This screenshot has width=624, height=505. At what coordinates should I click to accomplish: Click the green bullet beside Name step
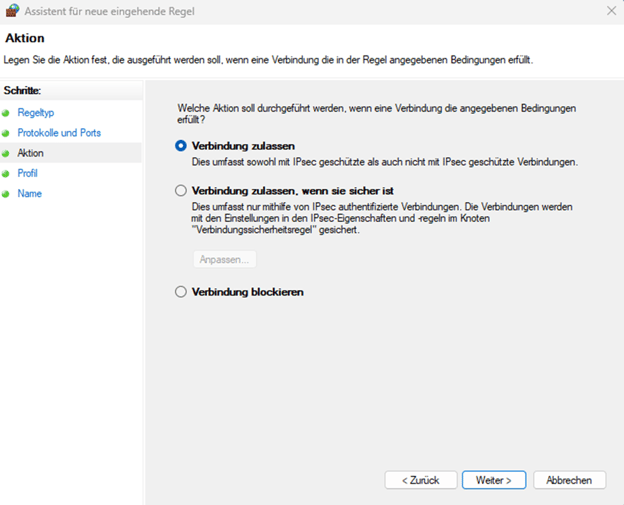tap(7, 194)
